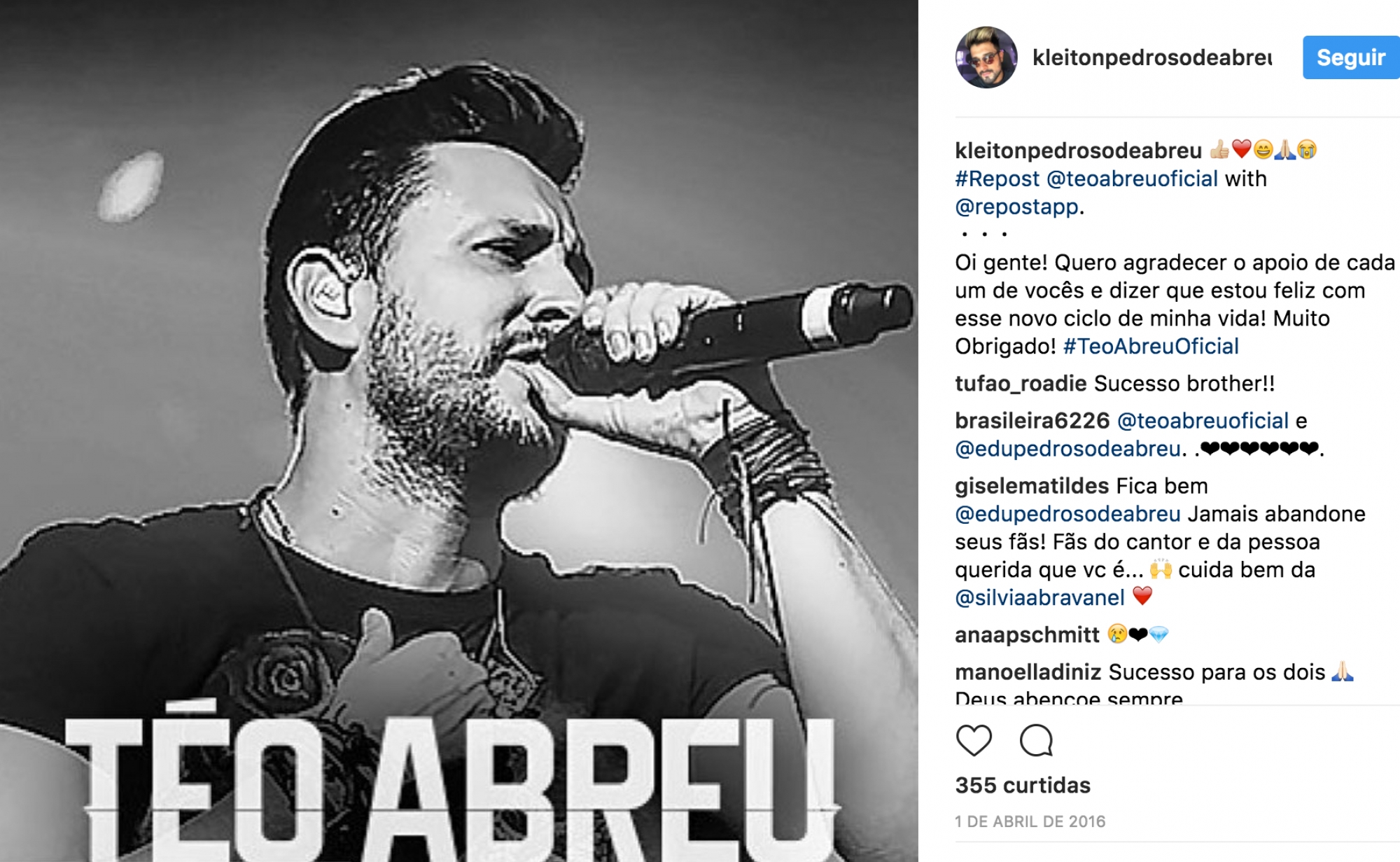Open the @silviaabravanel mention
The width and height of the screenshot is (1400, 862).
click(1039, 598)
